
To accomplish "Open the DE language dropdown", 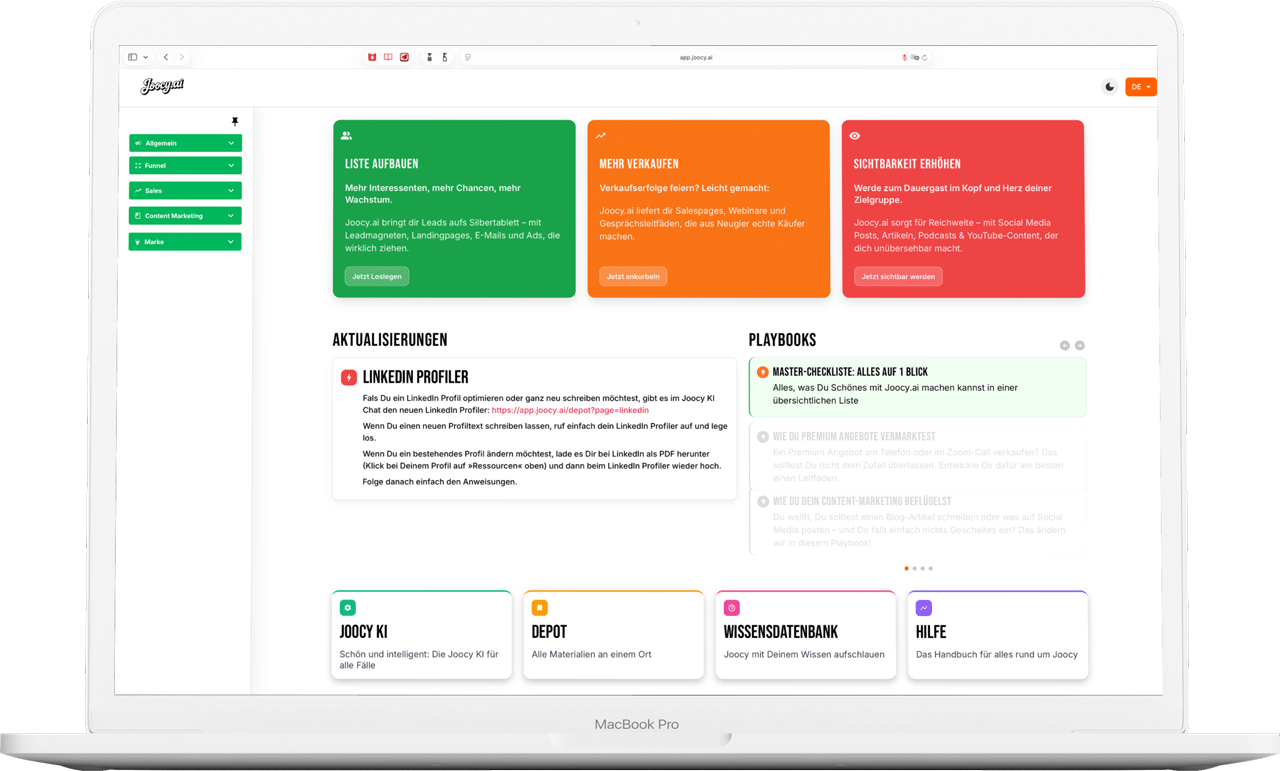I will (1140, 87).
